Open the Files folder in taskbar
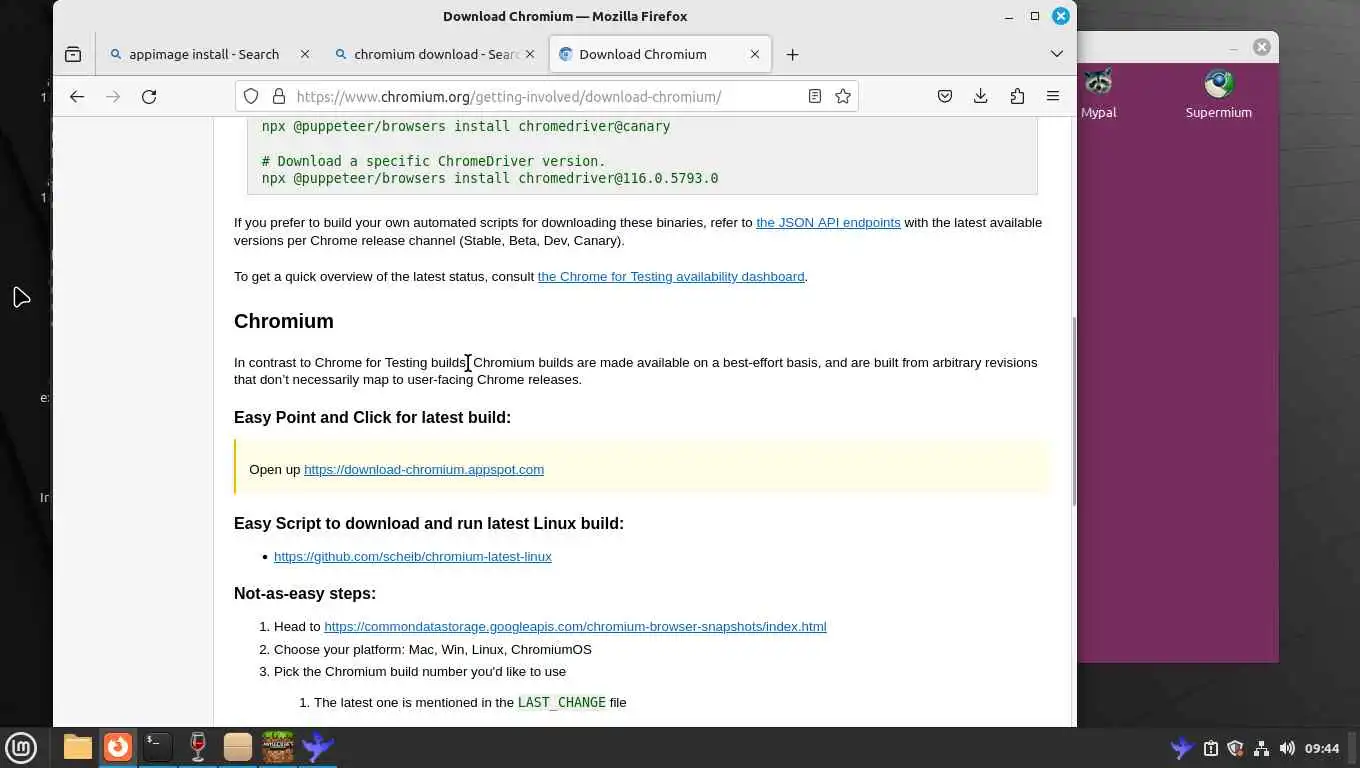Screen dimensions: 1360x768 [78, 747]
